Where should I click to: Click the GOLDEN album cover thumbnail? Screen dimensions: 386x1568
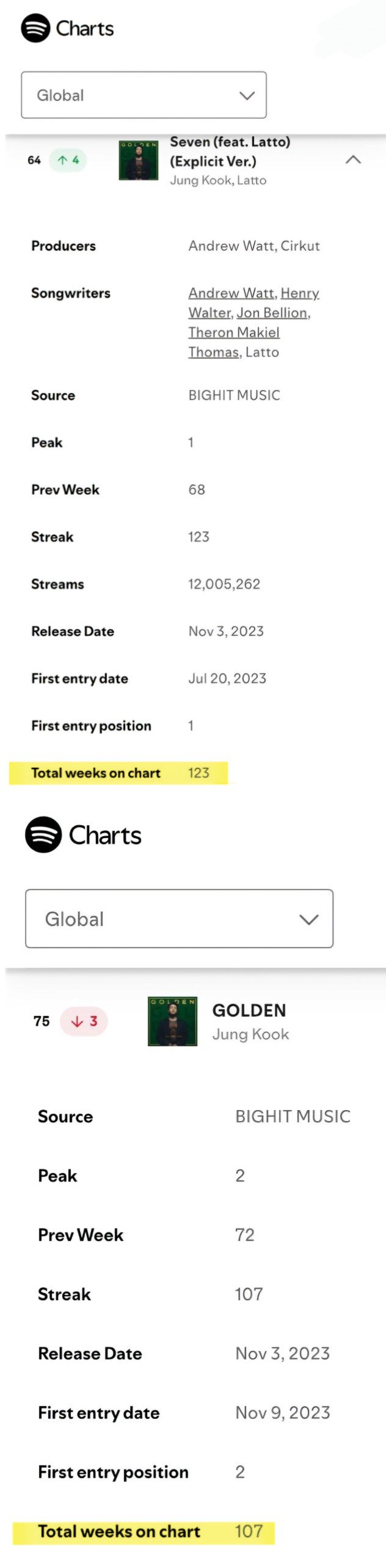[x=172, y=1021]
